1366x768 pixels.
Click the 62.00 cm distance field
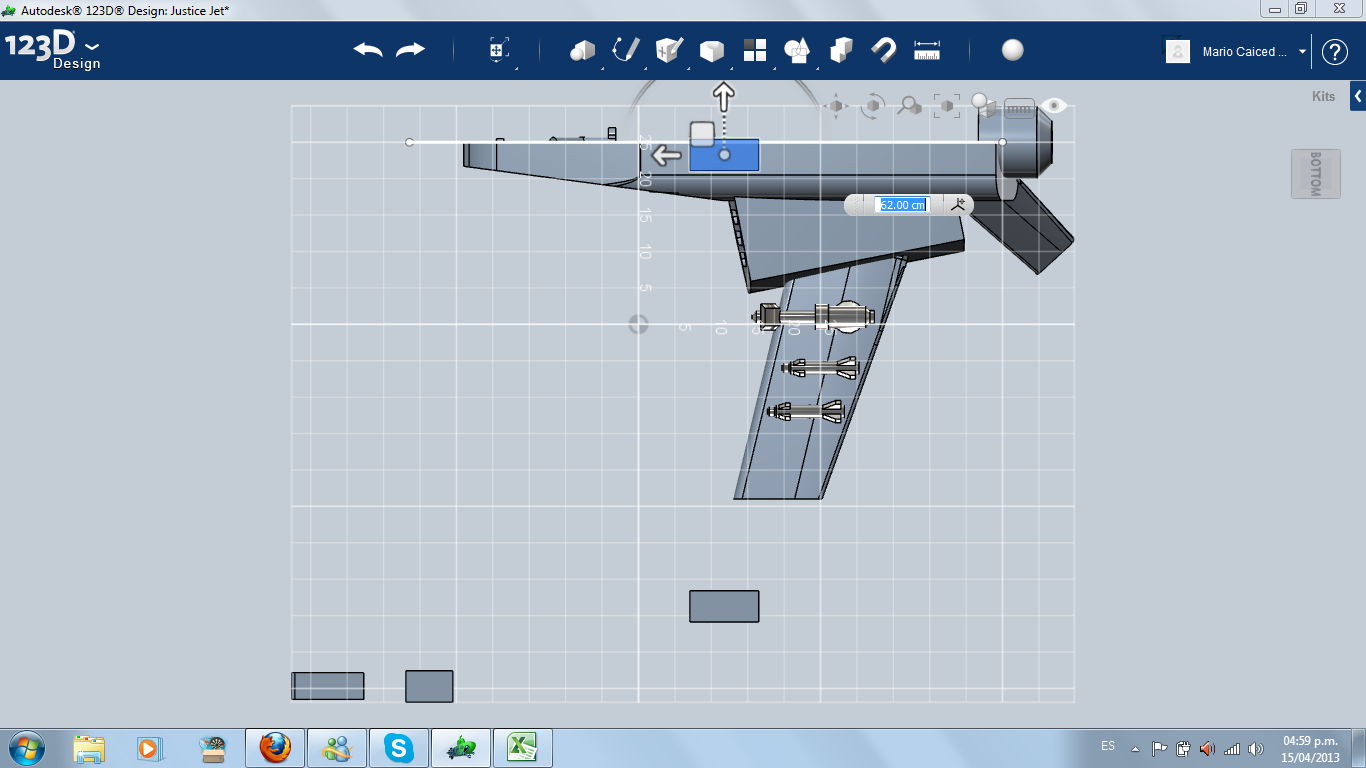click(901, 205)
